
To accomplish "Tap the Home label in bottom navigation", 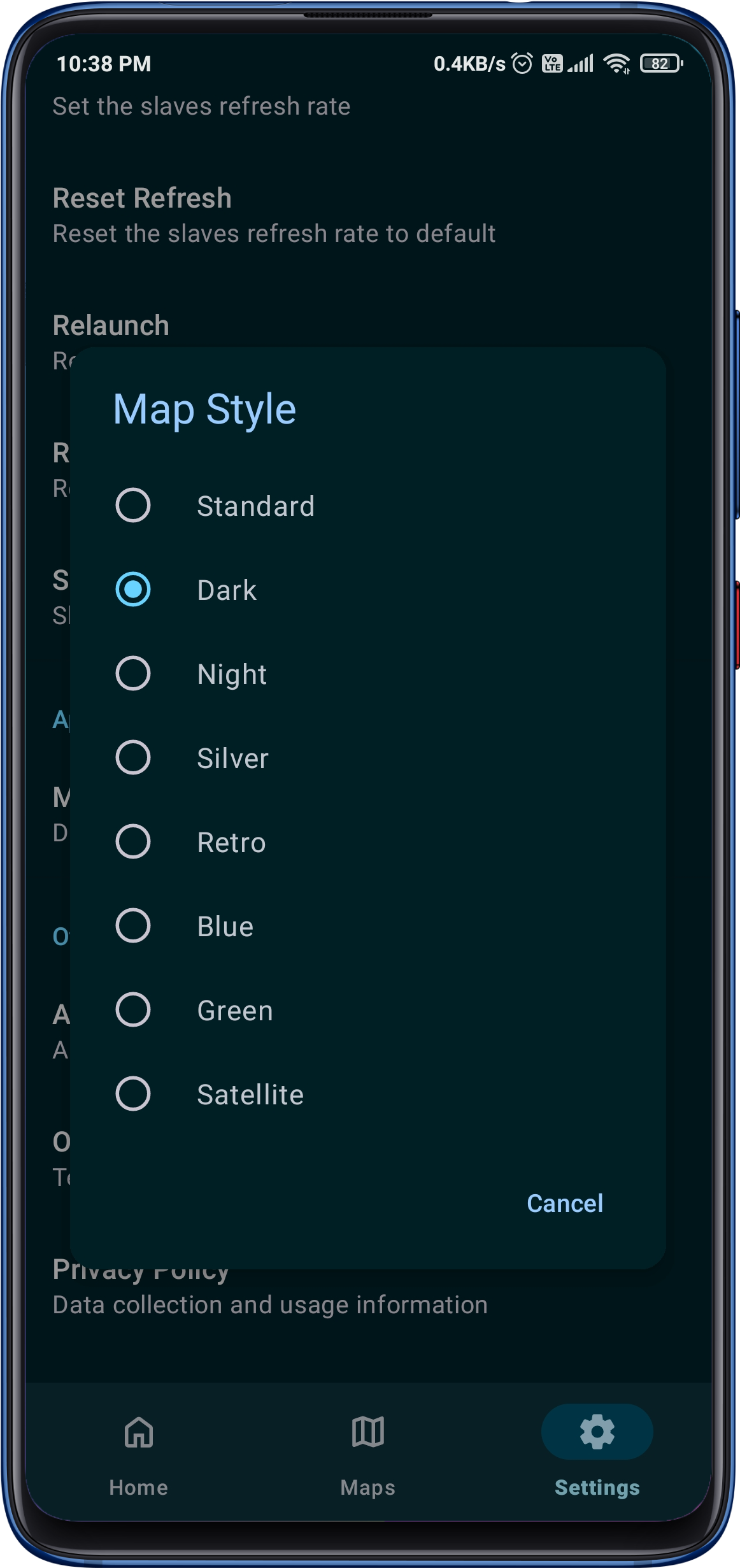I will click(139, 1488).
